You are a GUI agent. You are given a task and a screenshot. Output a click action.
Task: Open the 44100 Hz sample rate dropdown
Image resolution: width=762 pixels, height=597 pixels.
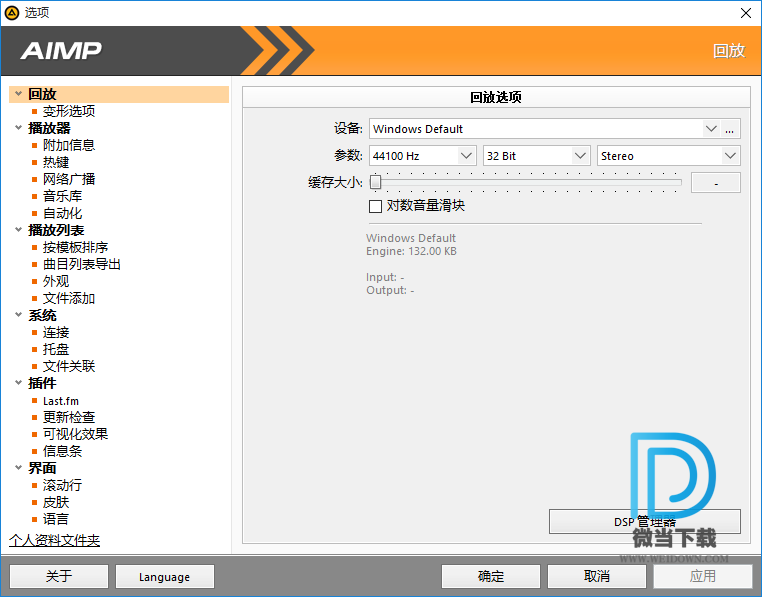466,156
